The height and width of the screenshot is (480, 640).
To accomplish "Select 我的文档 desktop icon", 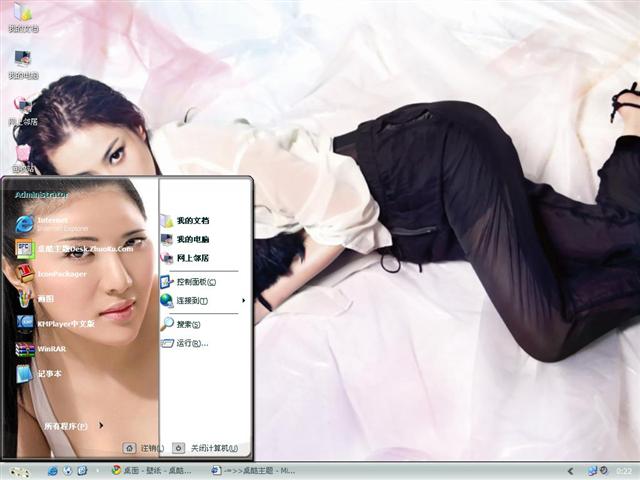I will tap(24, 17).
